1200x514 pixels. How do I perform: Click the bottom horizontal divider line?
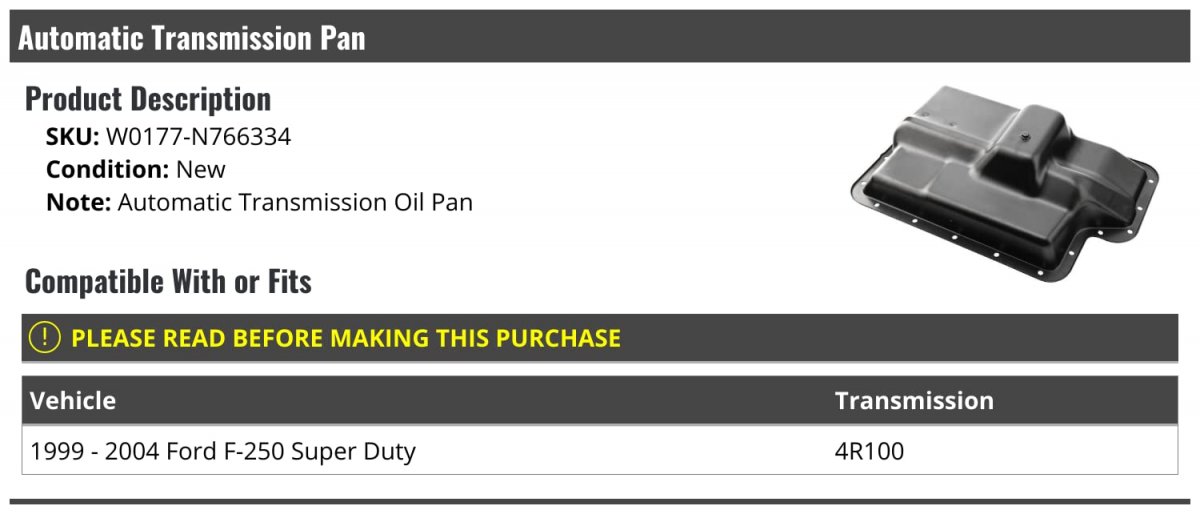click(x=600, y=501)
